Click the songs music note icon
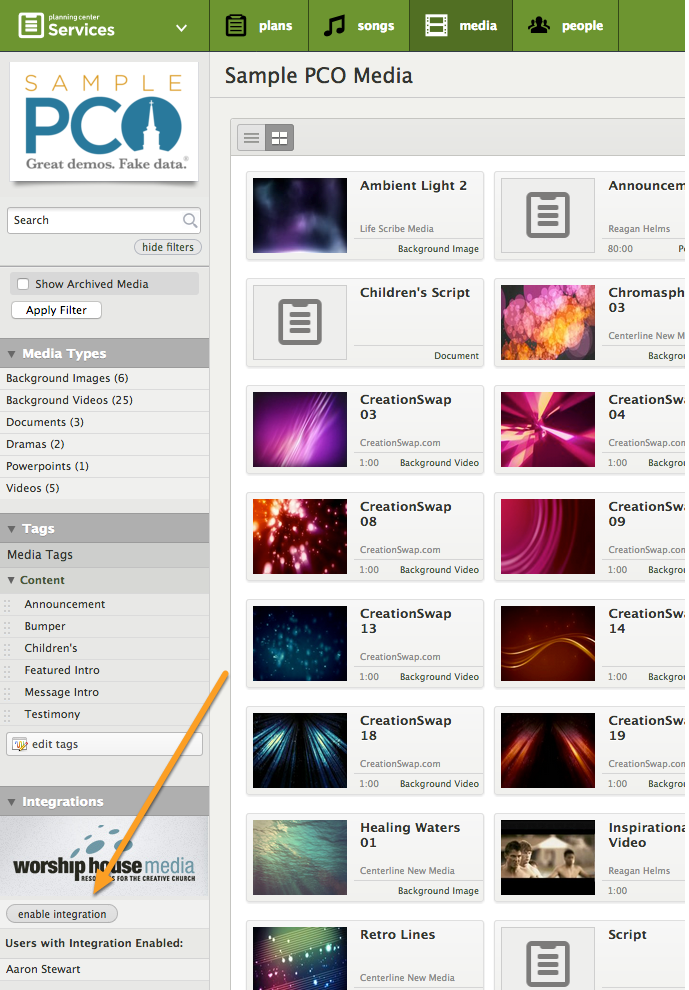Viewport: 689px width, 990px height. click(x=334, y=26)
